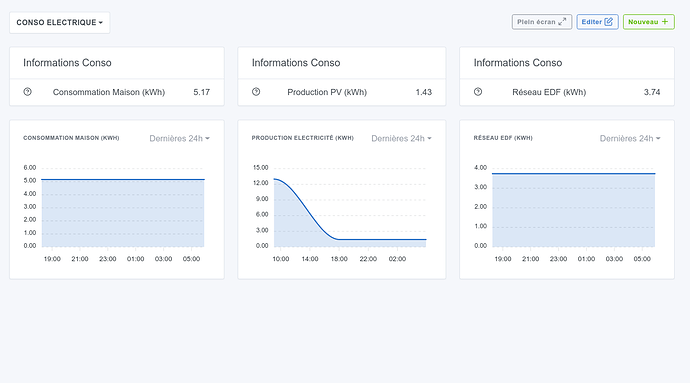The width and height of the screenshot is (690, 383).
Task: Click the value 3.74
Action: 652,92
